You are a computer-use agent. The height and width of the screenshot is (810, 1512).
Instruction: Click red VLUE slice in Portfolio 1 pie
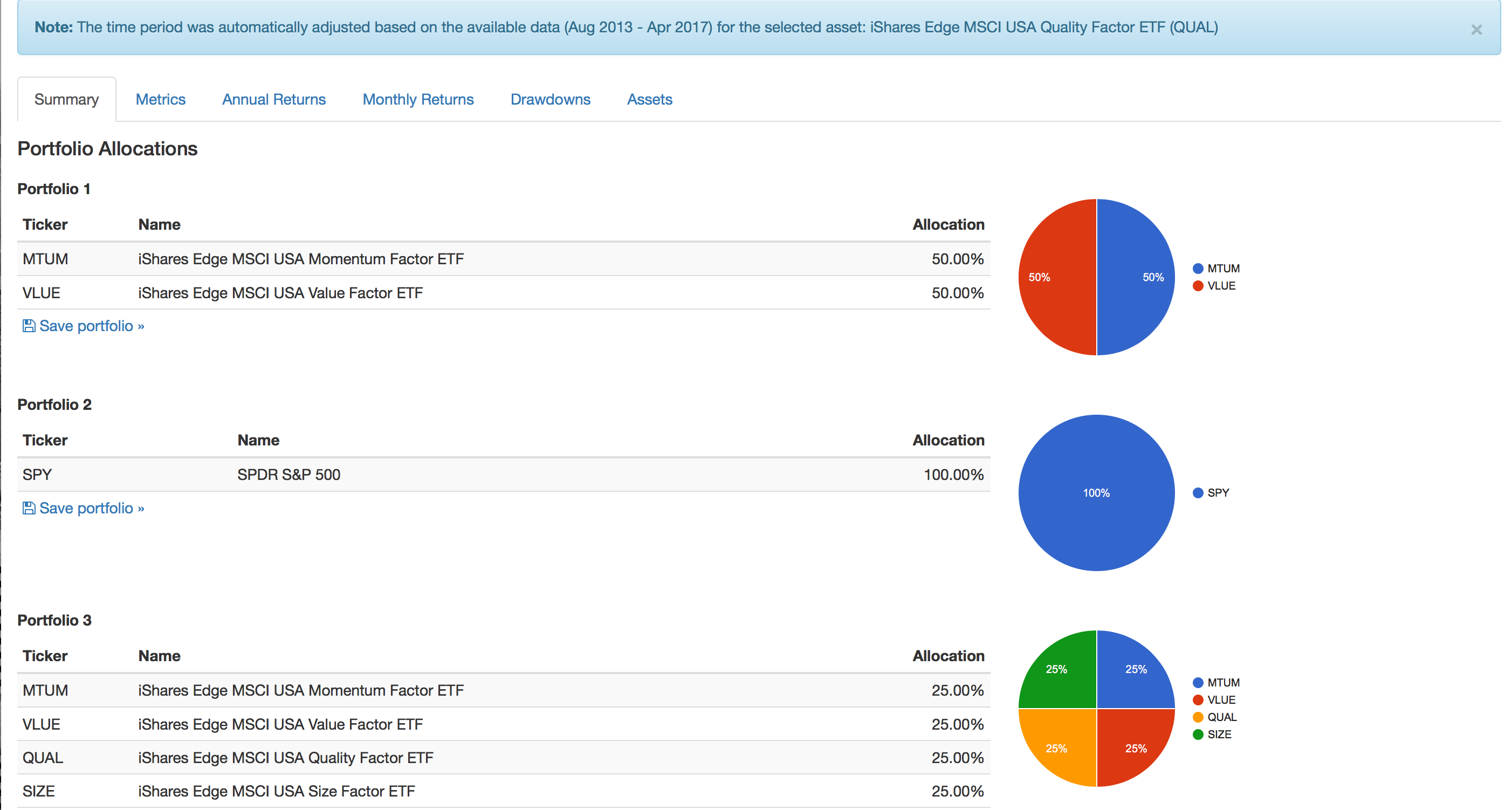pyautogui.click(x=1056, y=277)
